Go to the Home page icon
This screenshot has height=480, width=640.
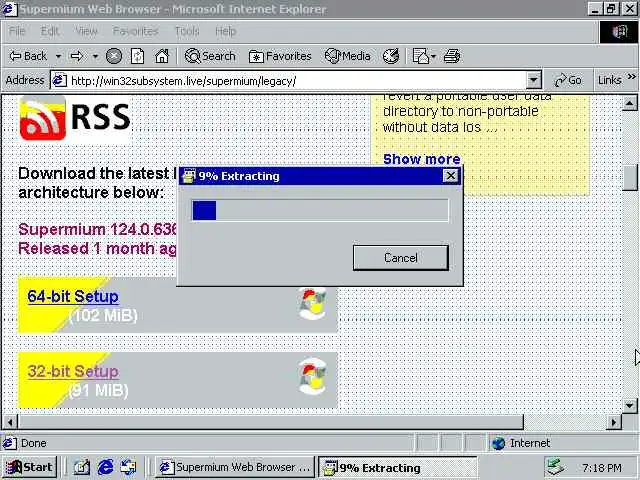pos(162,56)
